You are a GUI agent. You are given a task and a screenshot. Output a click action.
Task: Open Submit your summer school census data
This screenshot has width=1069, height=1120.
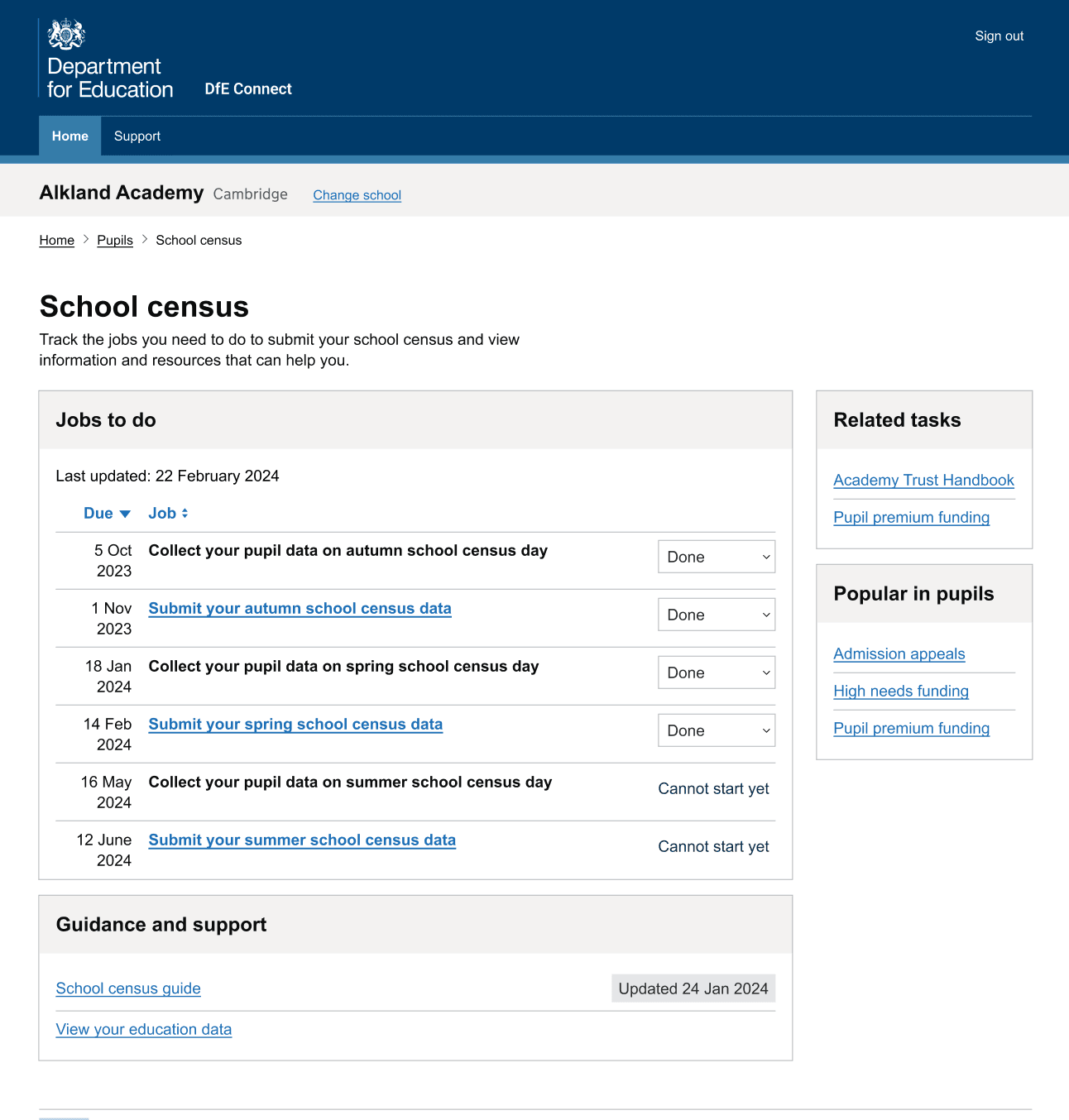pyautogui.click(x=302, y=840)
